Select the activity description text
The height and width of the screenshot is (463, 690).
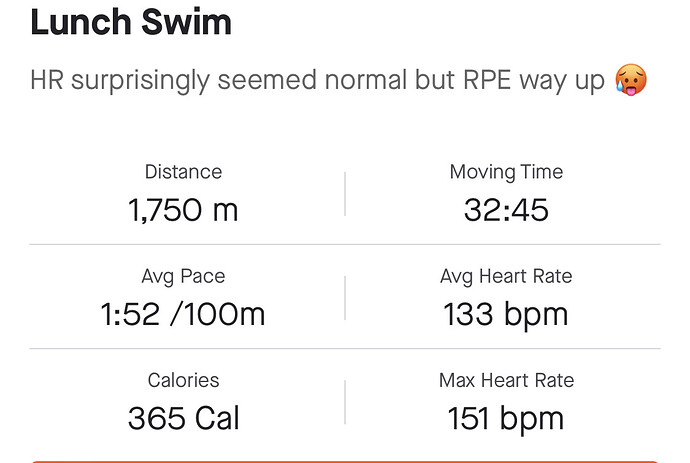coord(338,80)
